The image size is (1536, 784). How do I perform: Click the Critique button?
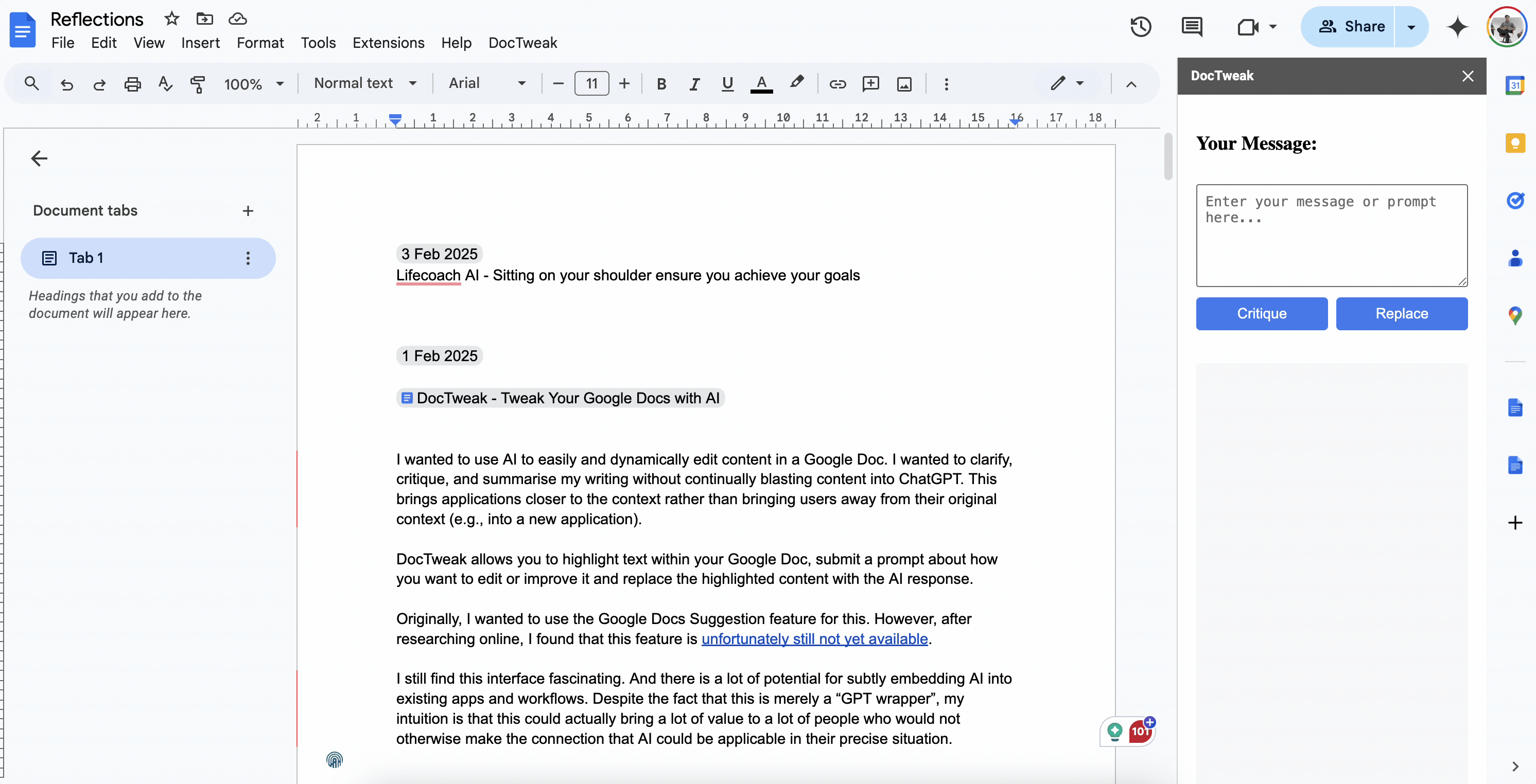click(1261, 313)
